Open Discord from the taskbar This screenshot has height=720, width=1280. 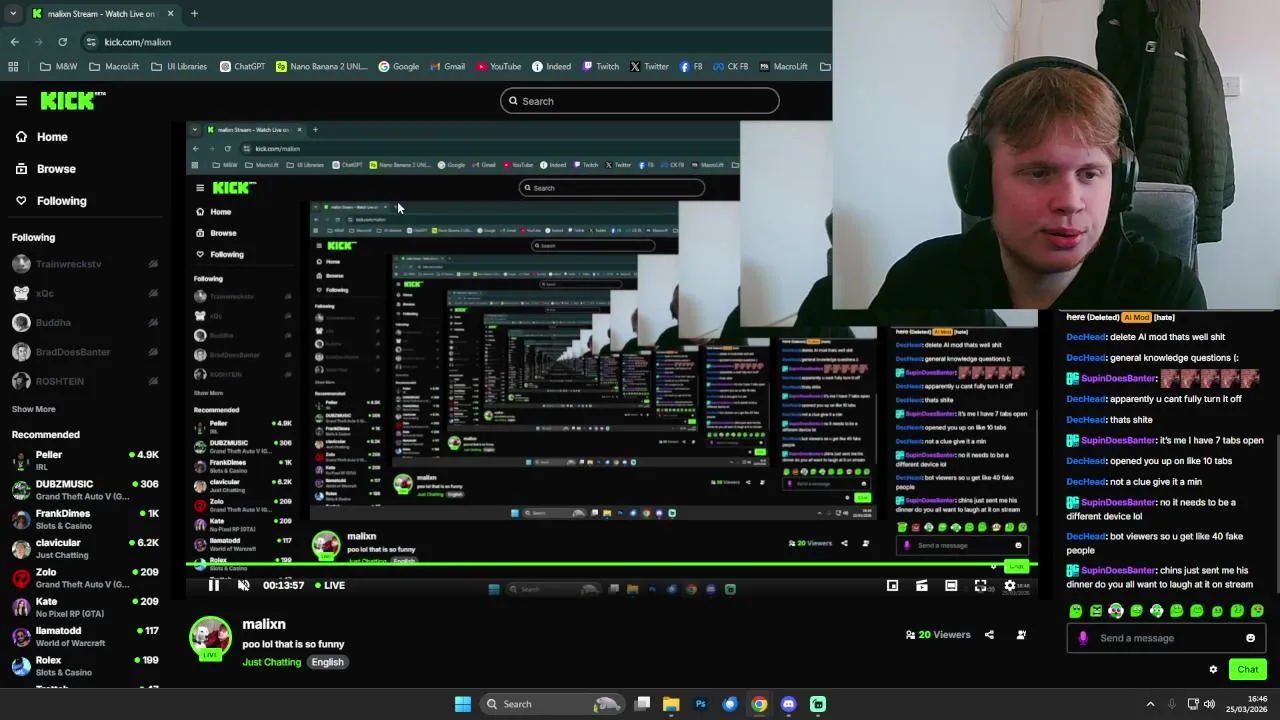pyautogui.click(x=788, y=704)
